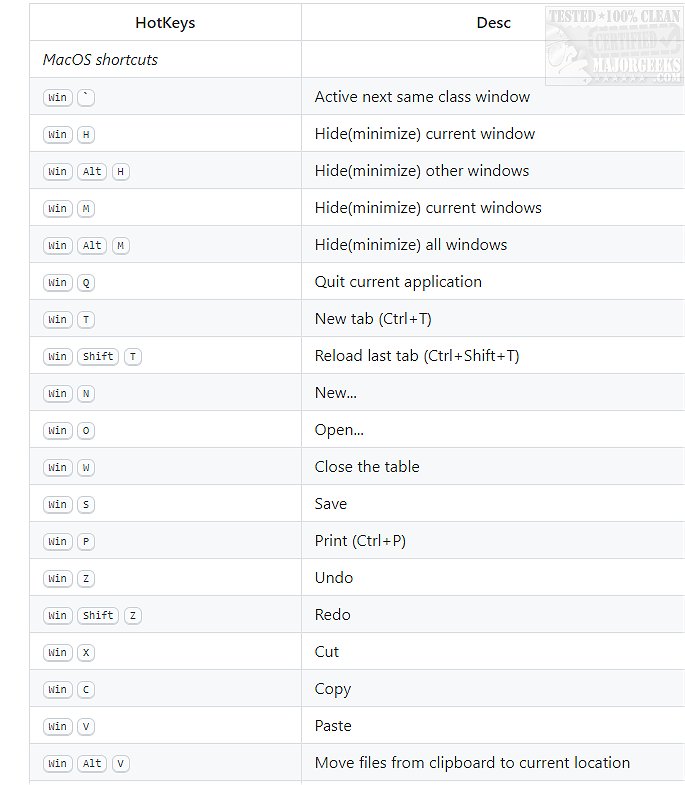The image size is (685, 785).
Task: Click the Desc column header
Action: (493, 22)
